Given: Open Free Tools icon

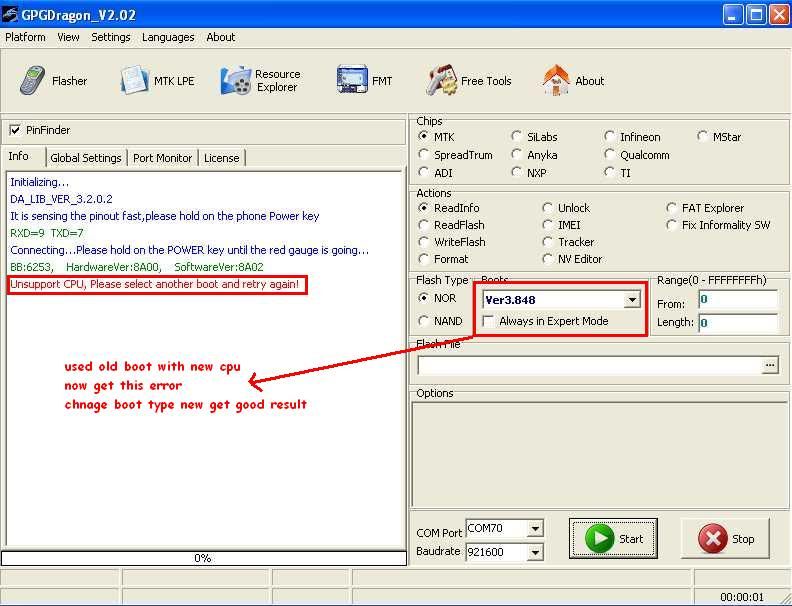Looking at the screenshot, I should coord(441,80).
